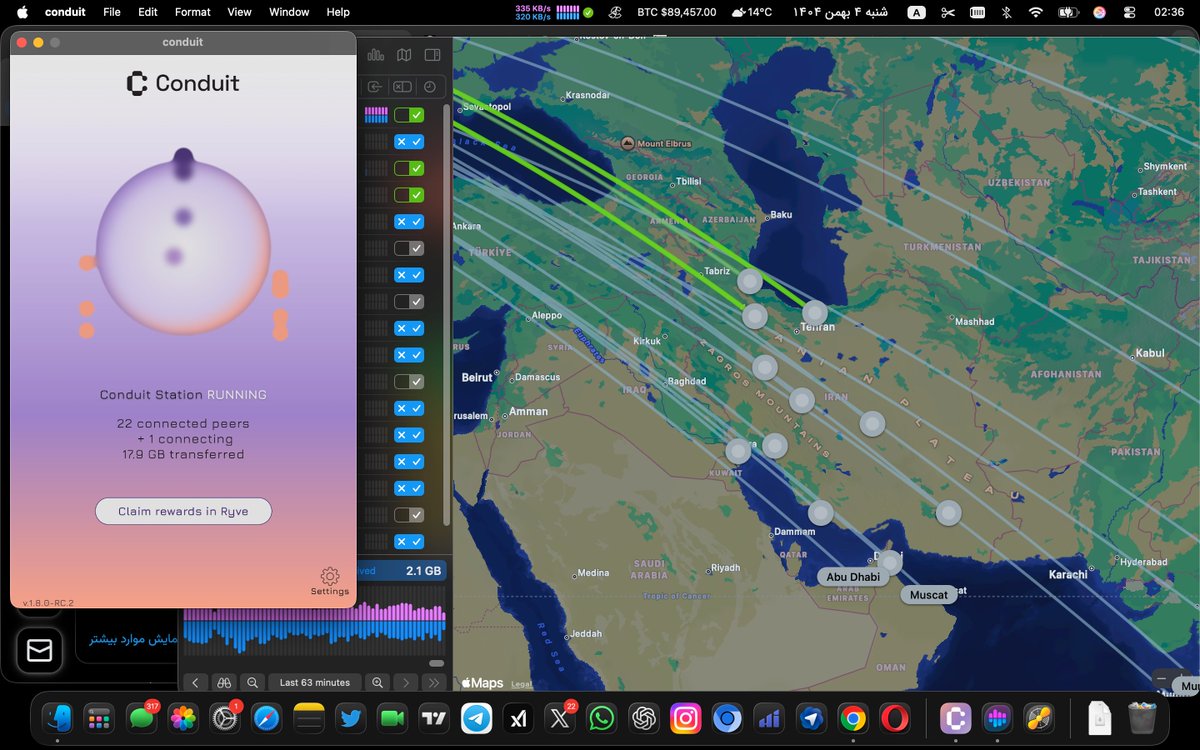The height and width of the screenshot is (750, 1200).
Task: Open the Format menu
Action: (193, 12)
